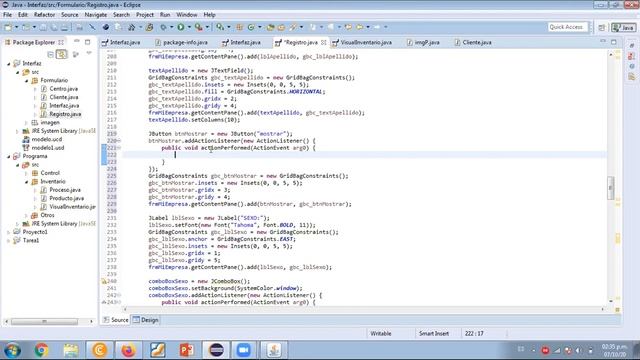Click the Run Last Tool icon with red toolbox
Screen dimensions: 640x360
tap(198, 27)
